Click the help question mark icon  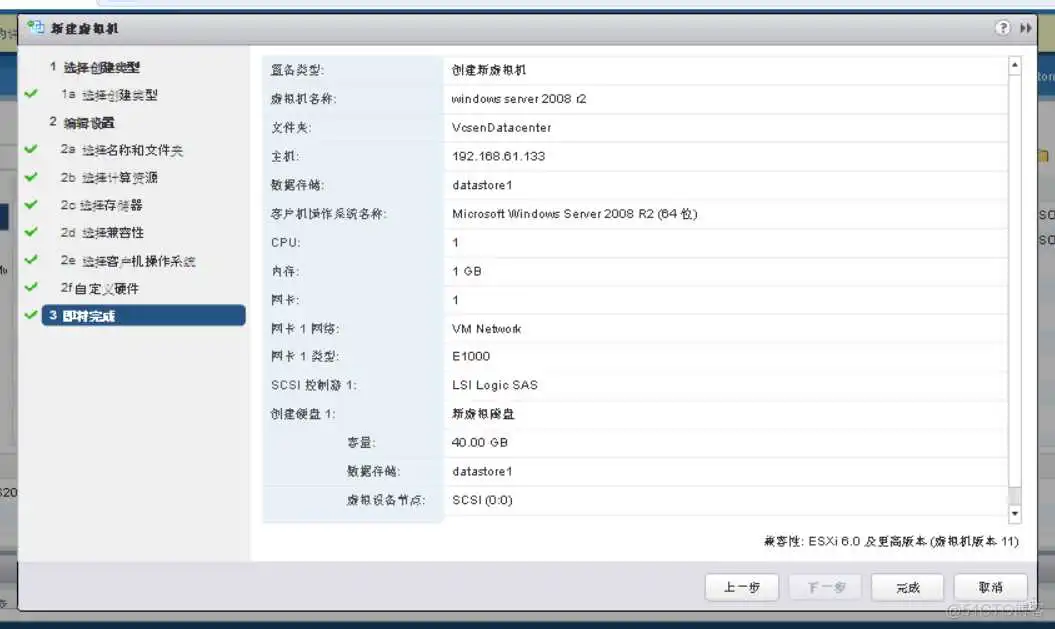coord(1003,28)
